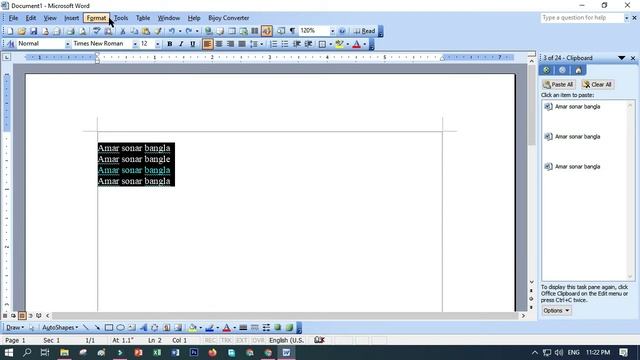The height and width of the screenshot is (360, 640).
Task: Open the Options dropdown in the Clipboard pane
Action: tap(556, 311)
